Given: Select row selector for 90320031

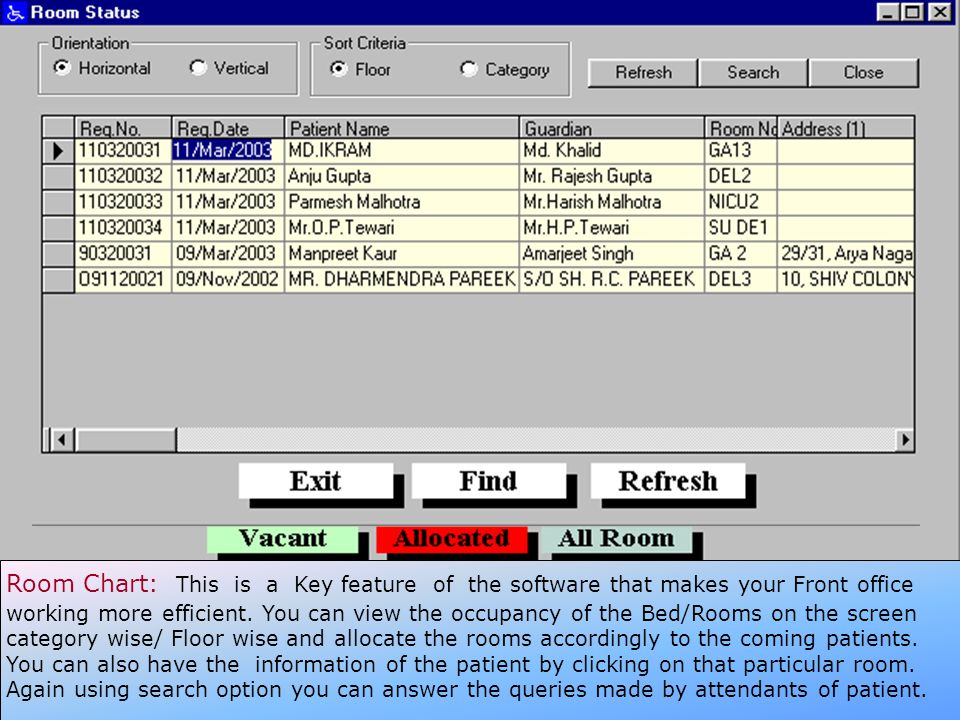Looking at the screenshot, I should pyautogui.click(x=58, y=253).
